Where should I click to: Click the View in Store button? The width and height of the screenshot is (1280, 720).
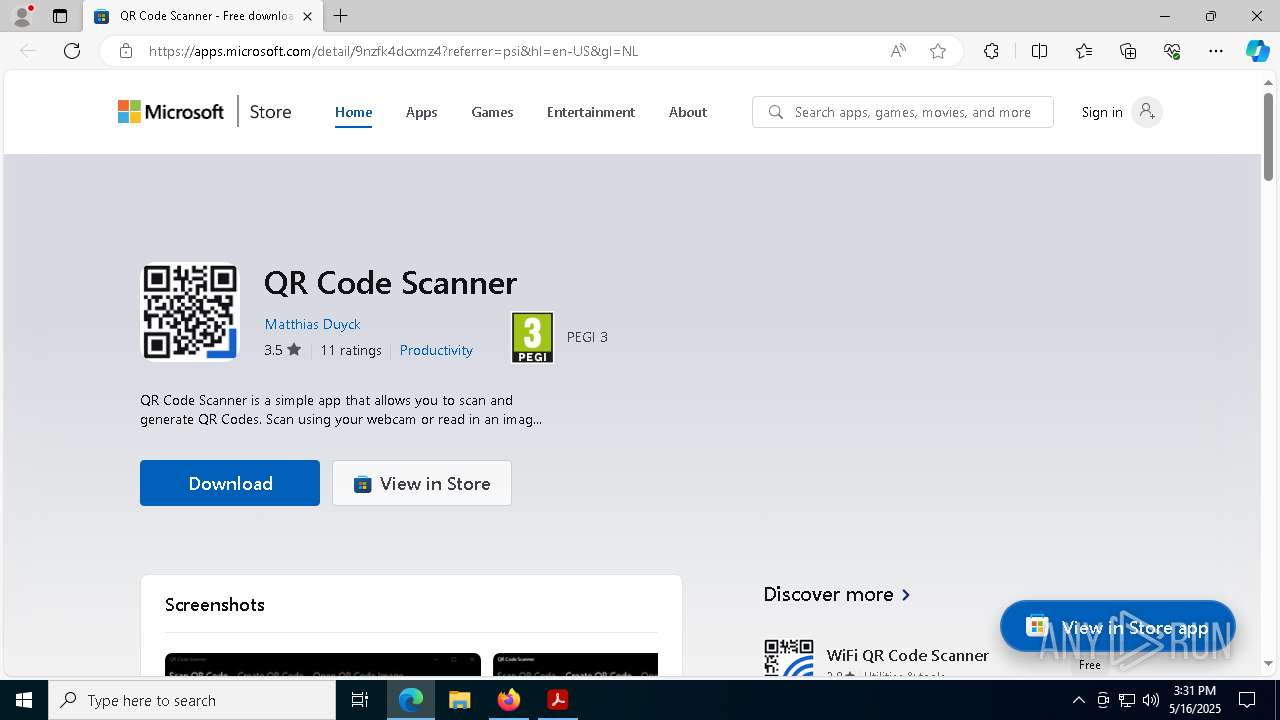[422, 483]
